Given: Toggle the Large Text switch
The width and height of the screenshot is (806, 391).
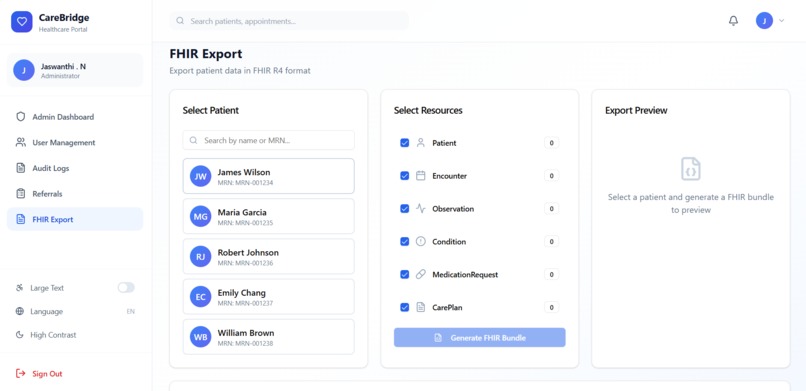Looking at the screenshot, I should [x=126, y=287].
